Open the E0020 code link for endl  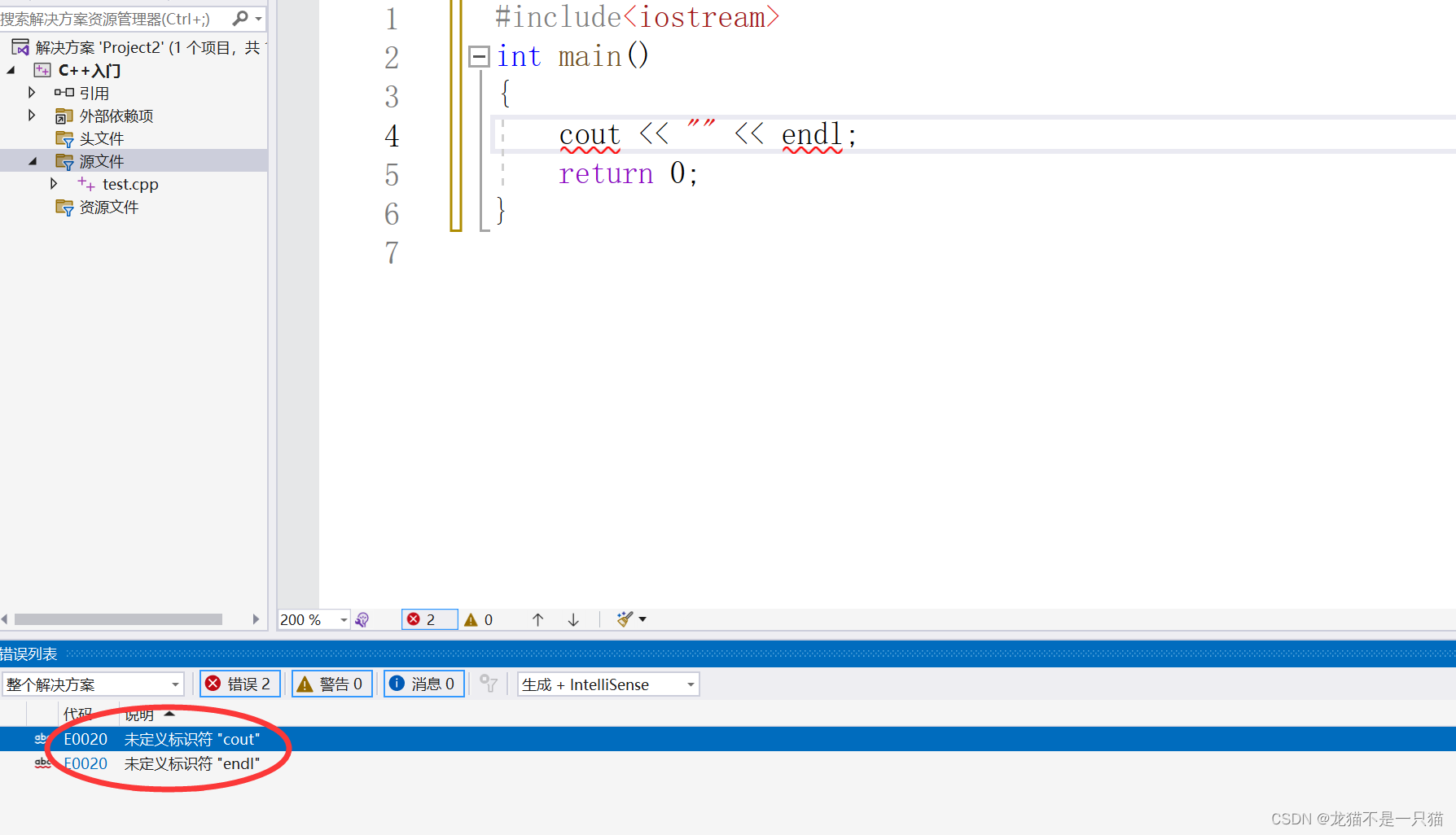tap(86, 763)
